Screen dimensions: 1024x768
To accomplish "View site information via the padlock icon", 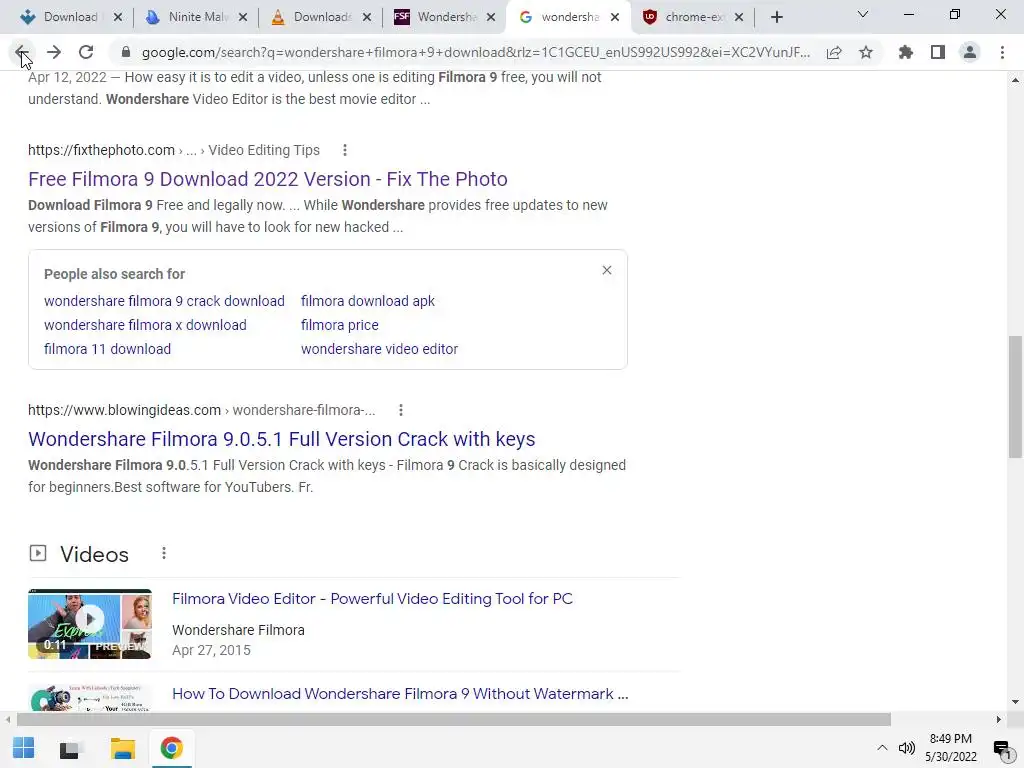I will coord(126,52).
